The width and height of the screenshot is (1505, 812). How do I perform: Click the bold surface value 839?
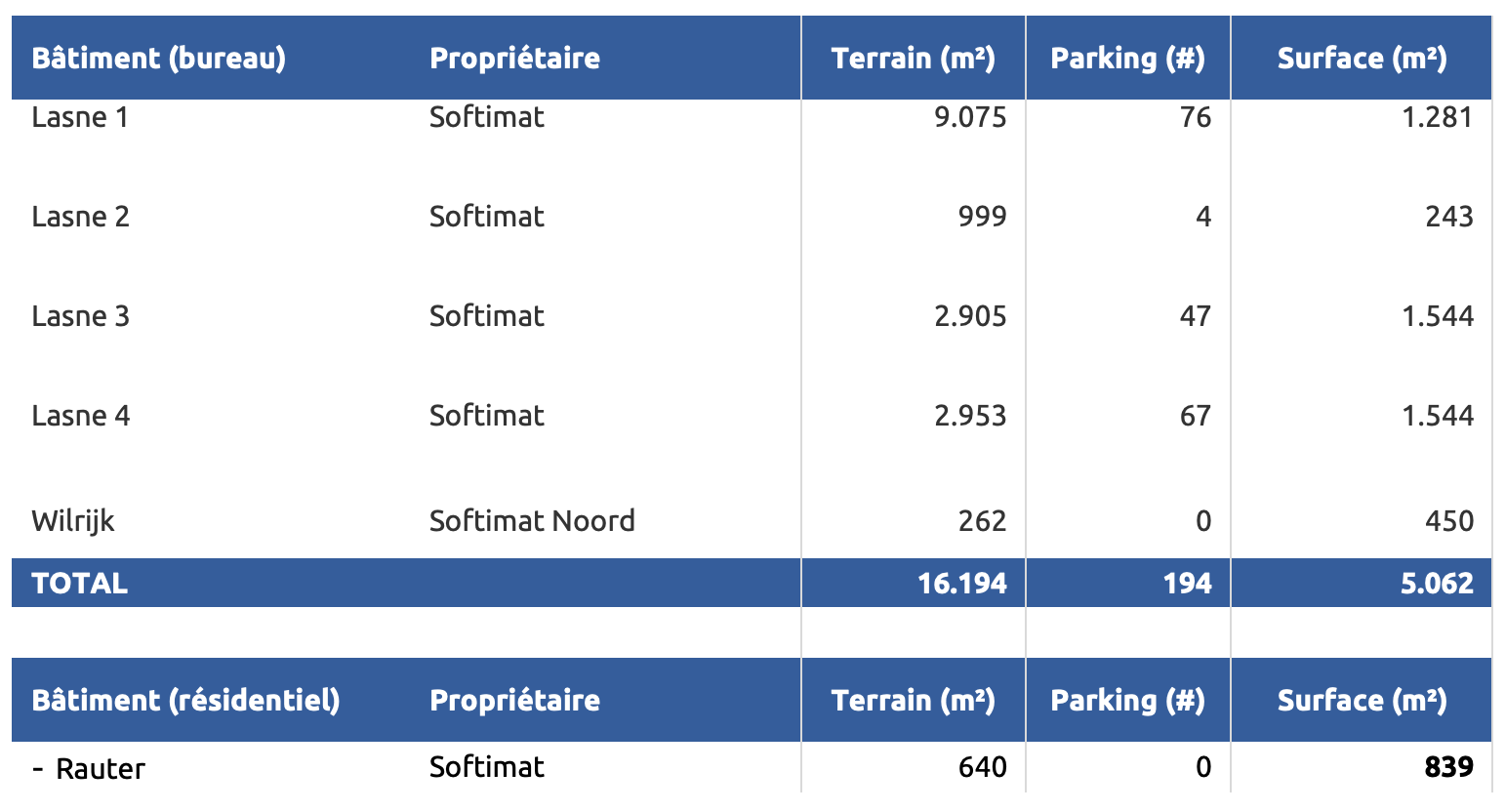(x=1448, y=767)
